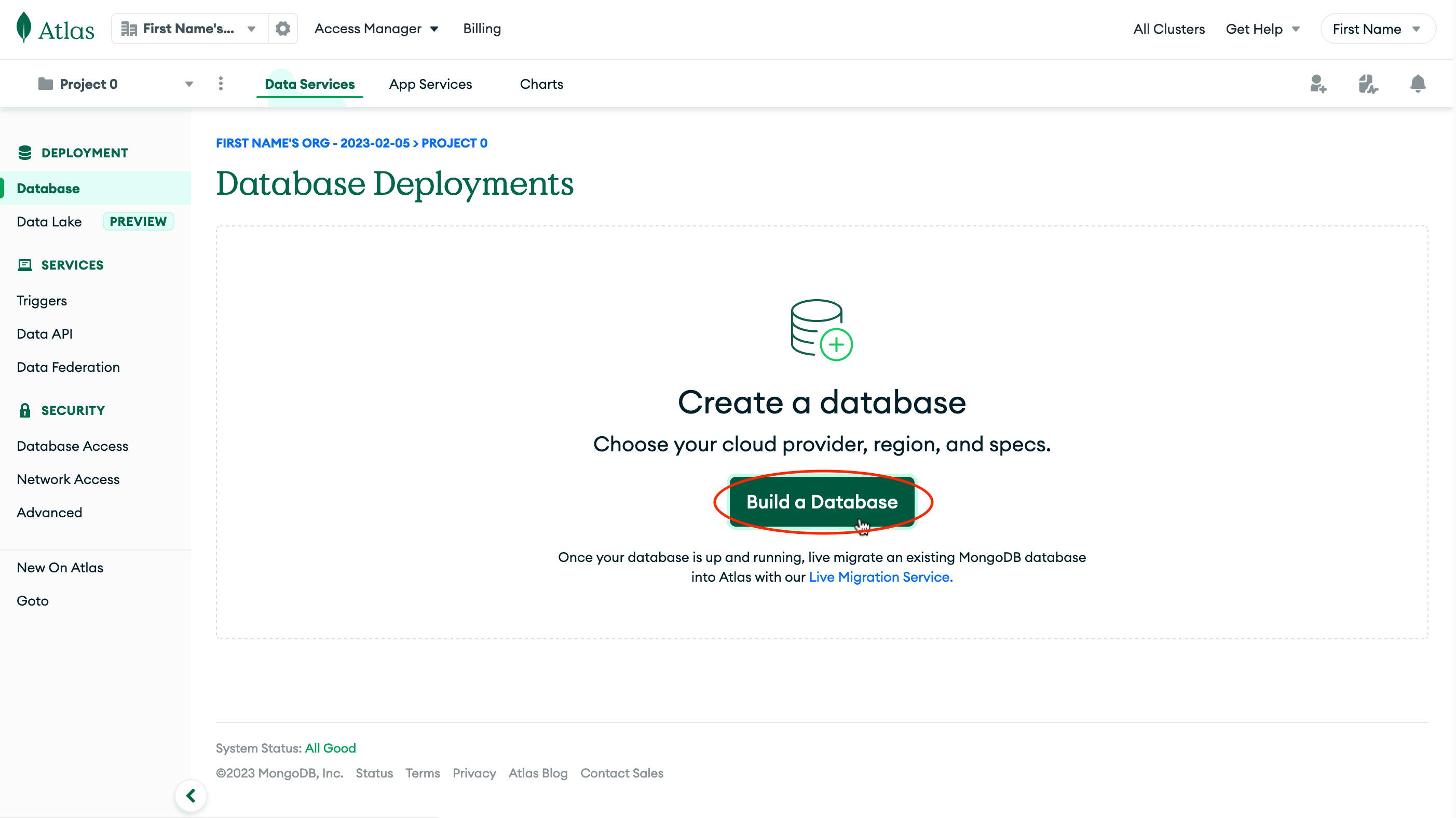
Task: Open the Charts tab
Action: coord(541,84)
